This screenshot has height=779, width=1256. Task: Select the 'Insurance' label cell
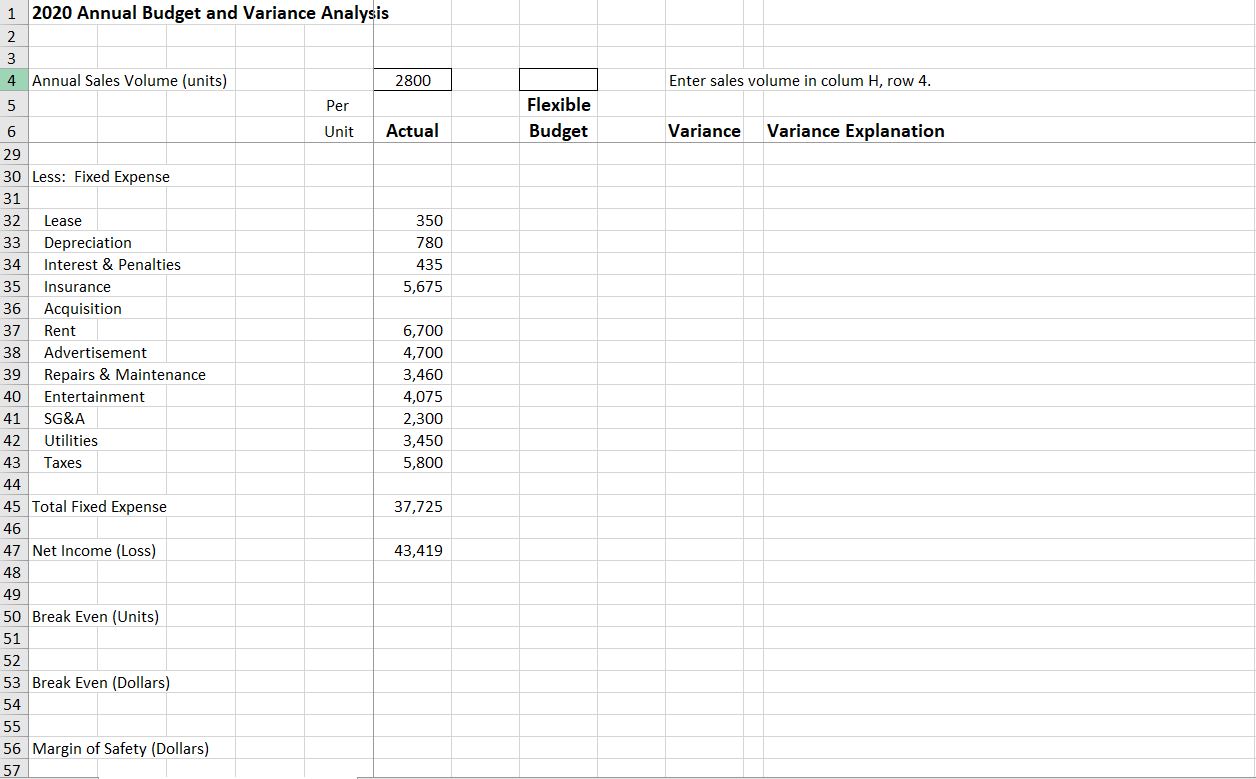pyautogui.click(x=77, y=286)
